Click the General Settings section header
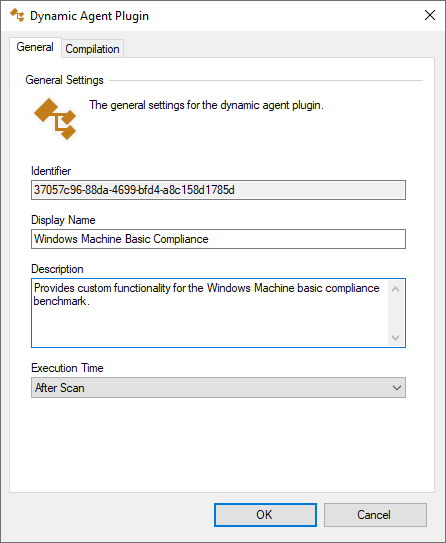446x543 pixels. point(64,80)
